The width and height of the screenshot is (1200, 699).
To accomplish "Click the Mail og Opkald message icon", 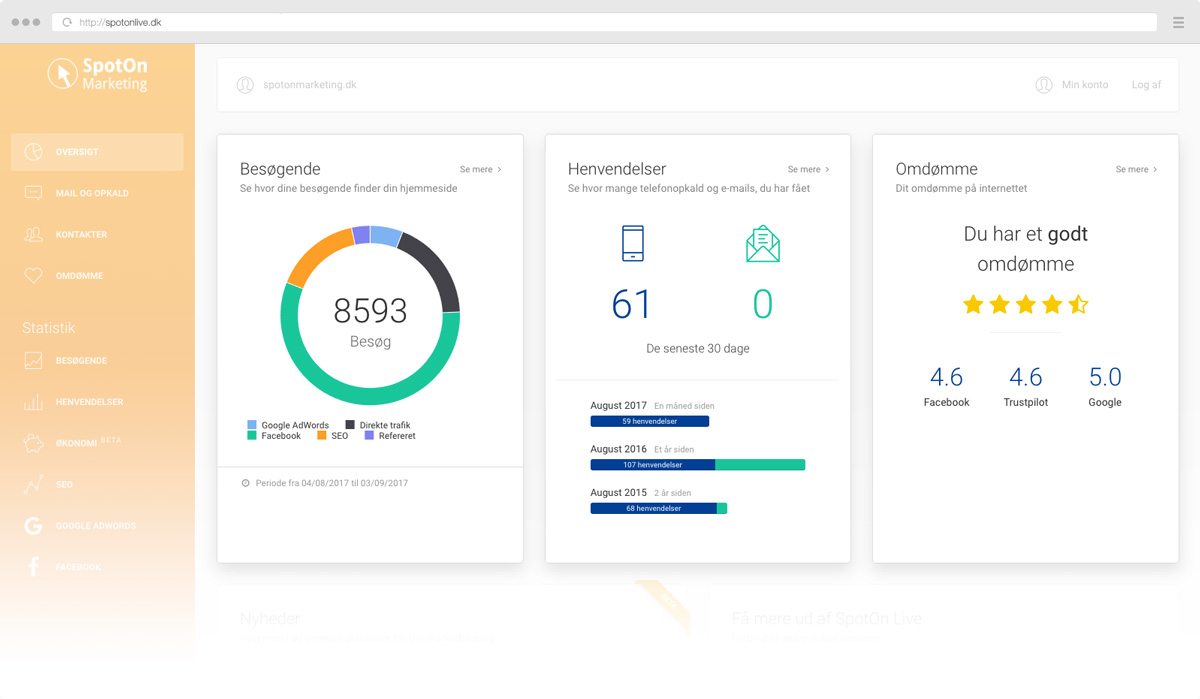I will coord(33,193).
